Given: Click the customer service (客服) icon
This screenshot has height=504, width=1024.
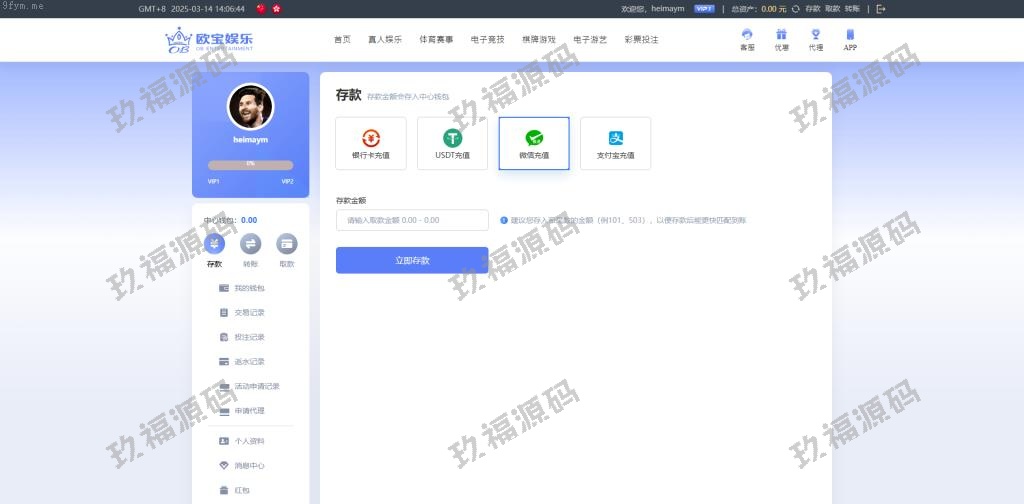Looking at the screenshot, I should coord(746,36).
